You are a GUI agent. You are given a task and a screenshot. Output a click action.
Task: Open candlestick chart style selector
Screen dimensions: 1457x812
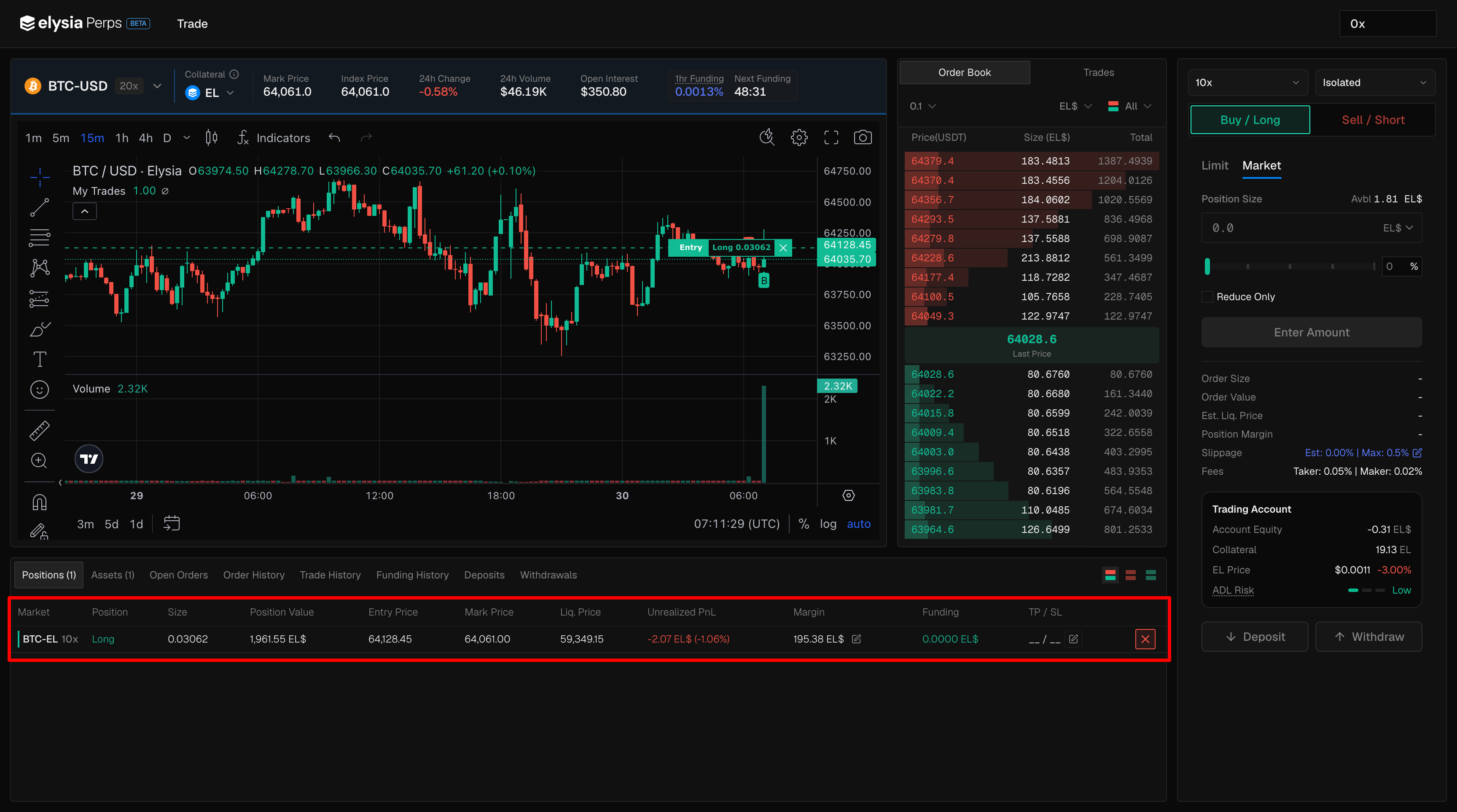tap(212, 137)
